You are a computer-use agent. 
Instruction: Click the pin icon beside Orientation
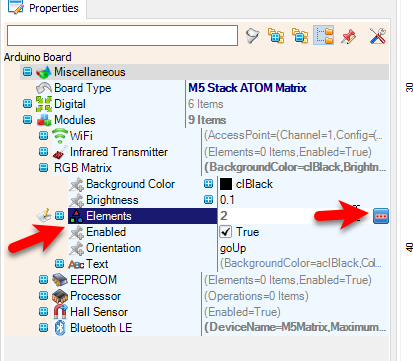coord(76,248)
